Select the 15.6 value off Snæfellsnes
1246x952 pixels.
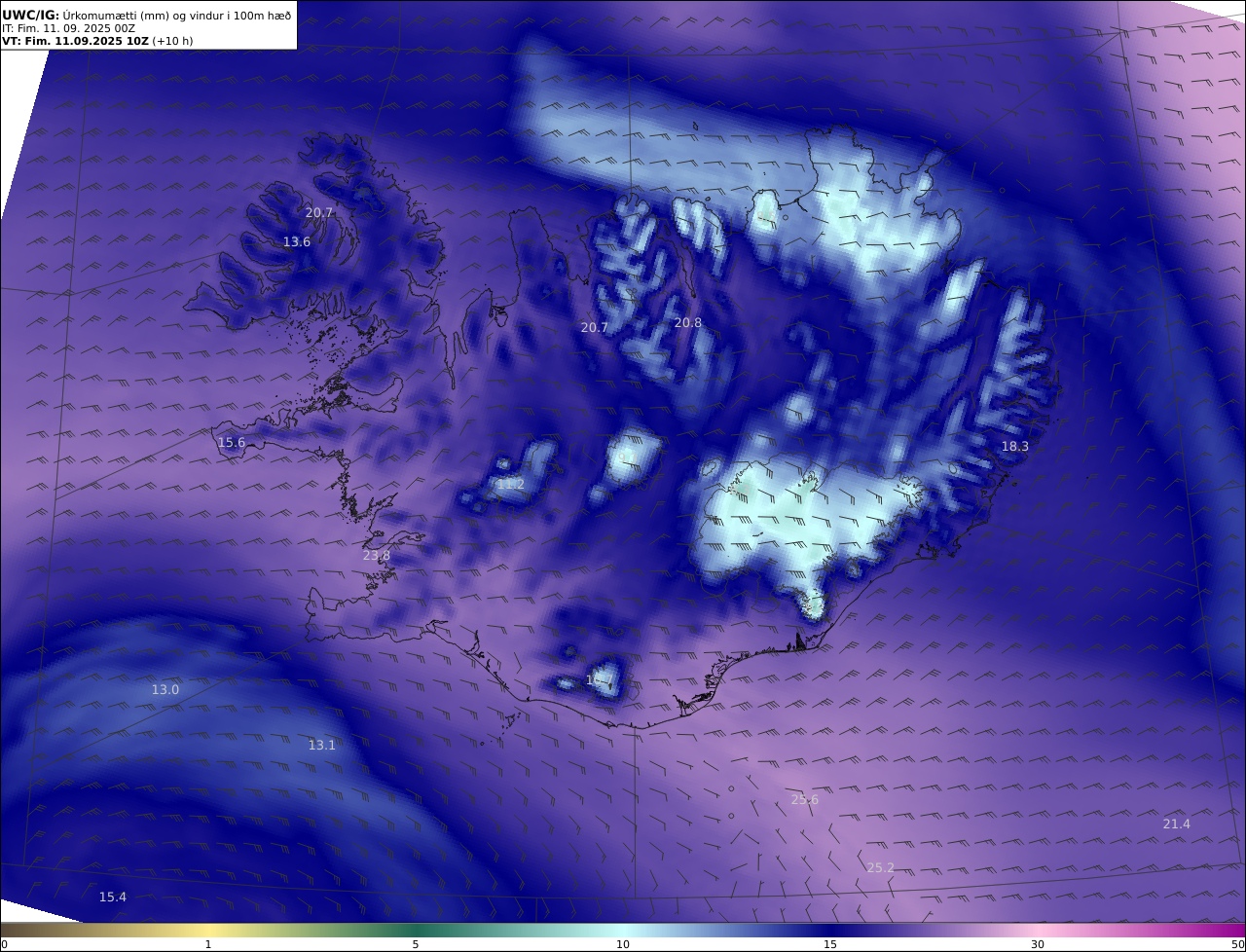pos(232,443)
